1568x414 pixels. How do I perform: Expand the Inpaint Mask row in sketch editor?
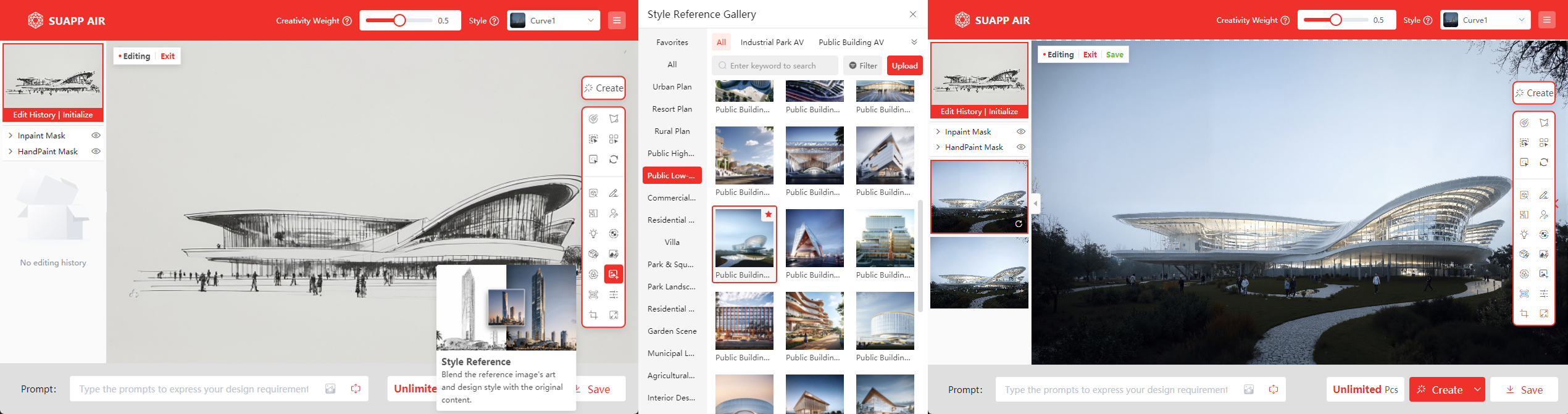click(10, 135)
